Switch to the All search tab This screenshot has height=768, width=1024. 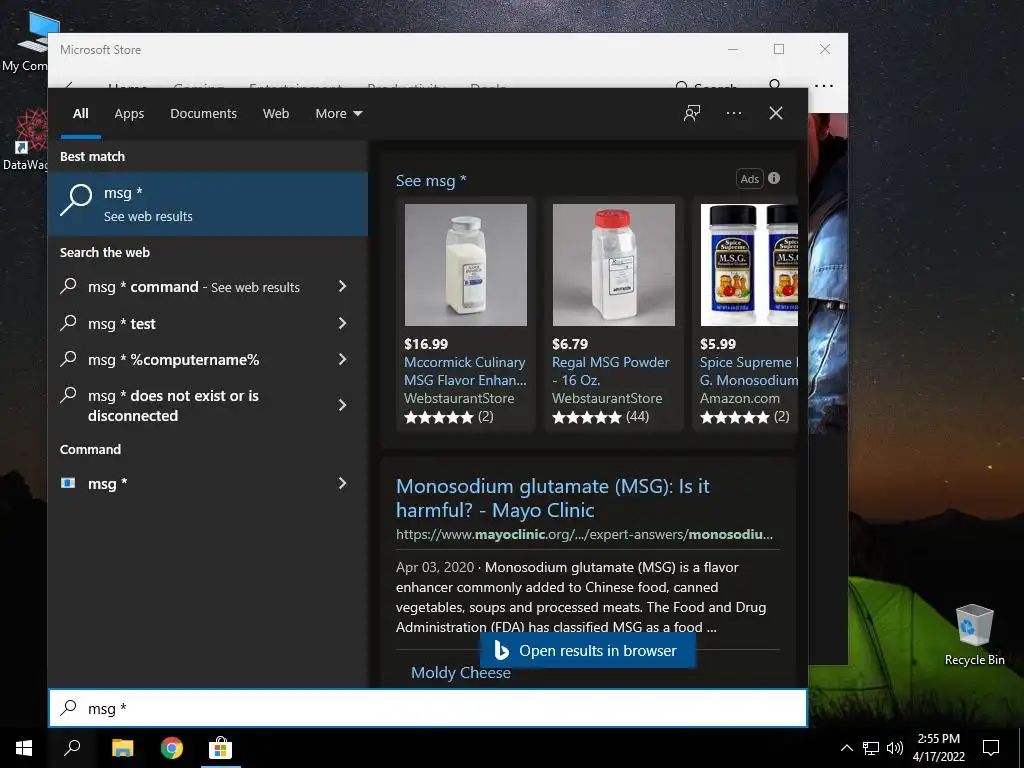tap(80, 114)
